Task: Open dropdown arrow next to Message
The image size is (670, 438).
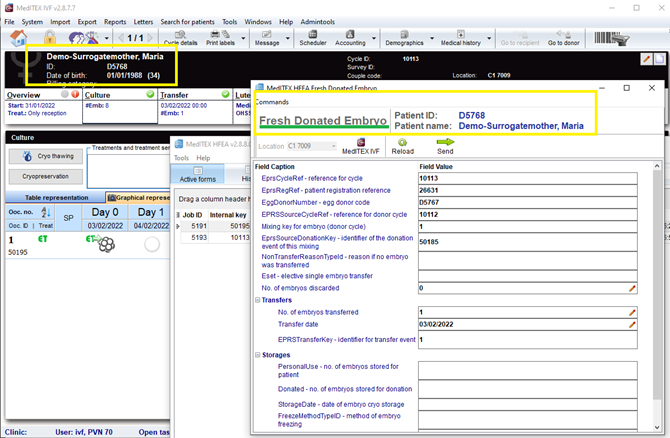Action: pyautogui.click(x=288, y=38)
